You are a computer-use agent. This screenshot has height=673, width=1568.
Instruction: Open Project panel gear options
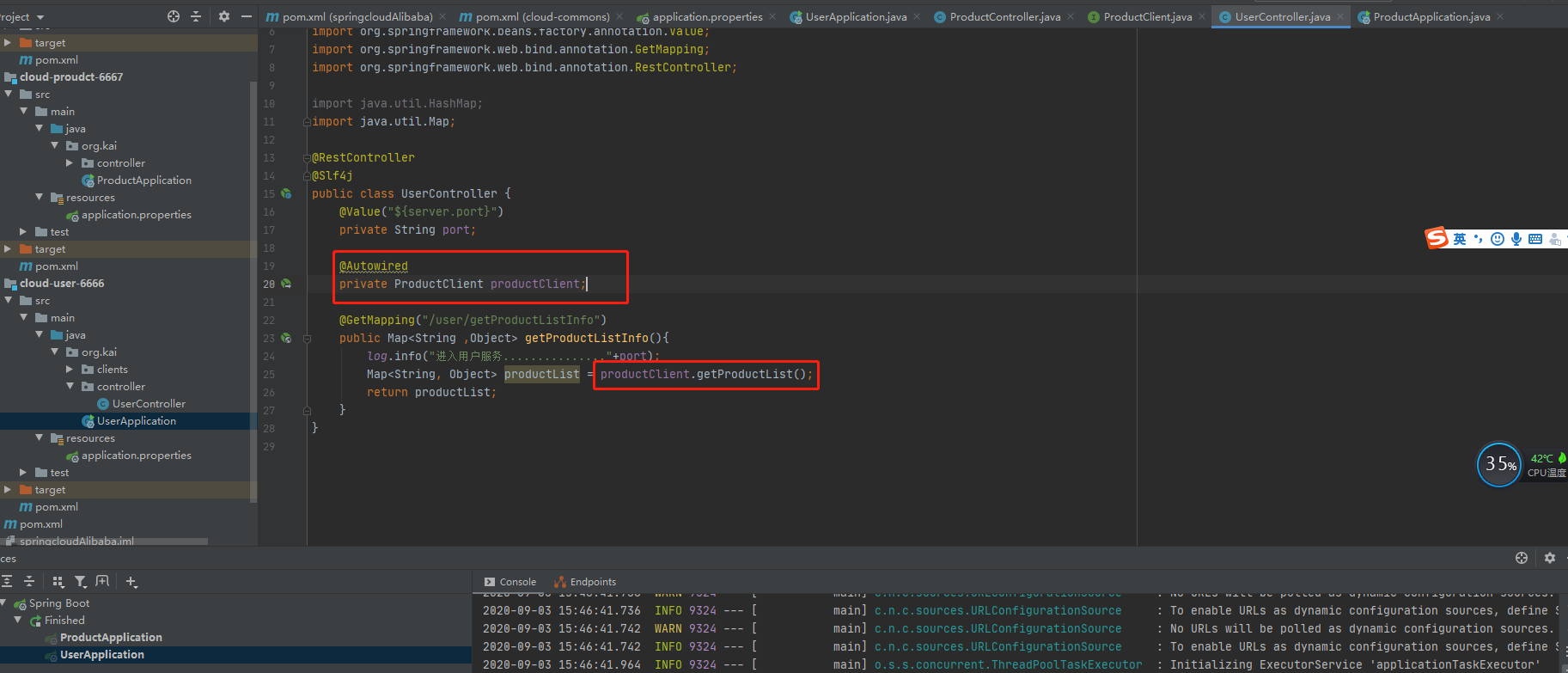click(x=224, y=16)
